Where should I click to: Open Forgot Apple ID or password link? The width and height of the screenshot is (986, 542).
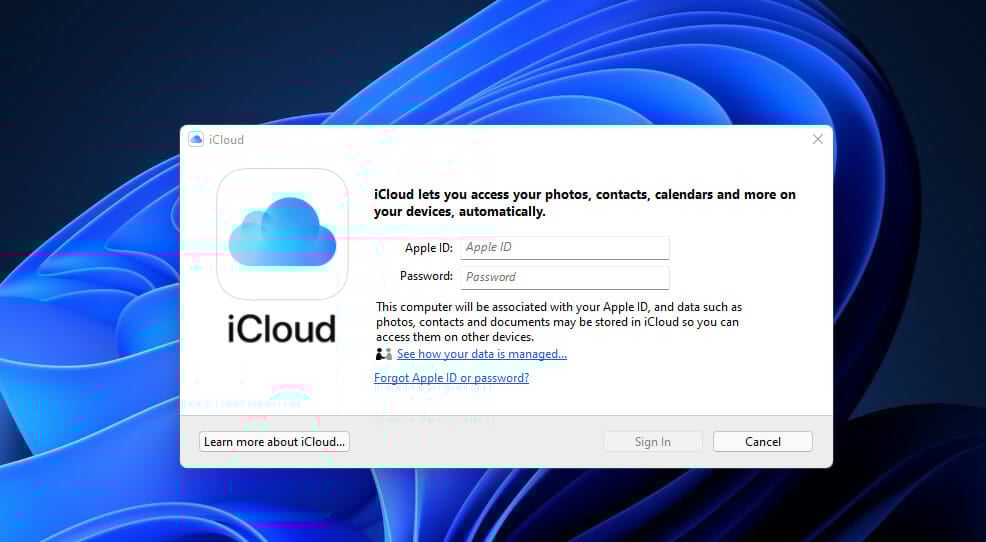(x=451, y=378)
